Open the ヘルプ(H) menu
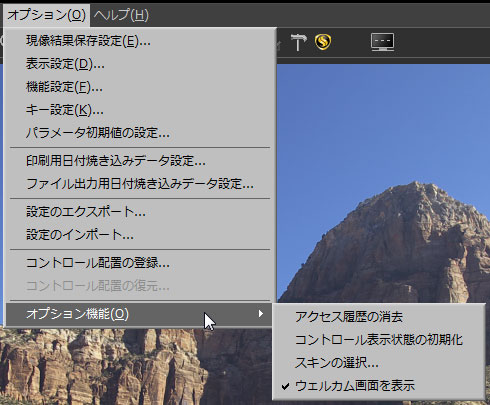 (x=121, y=15)
